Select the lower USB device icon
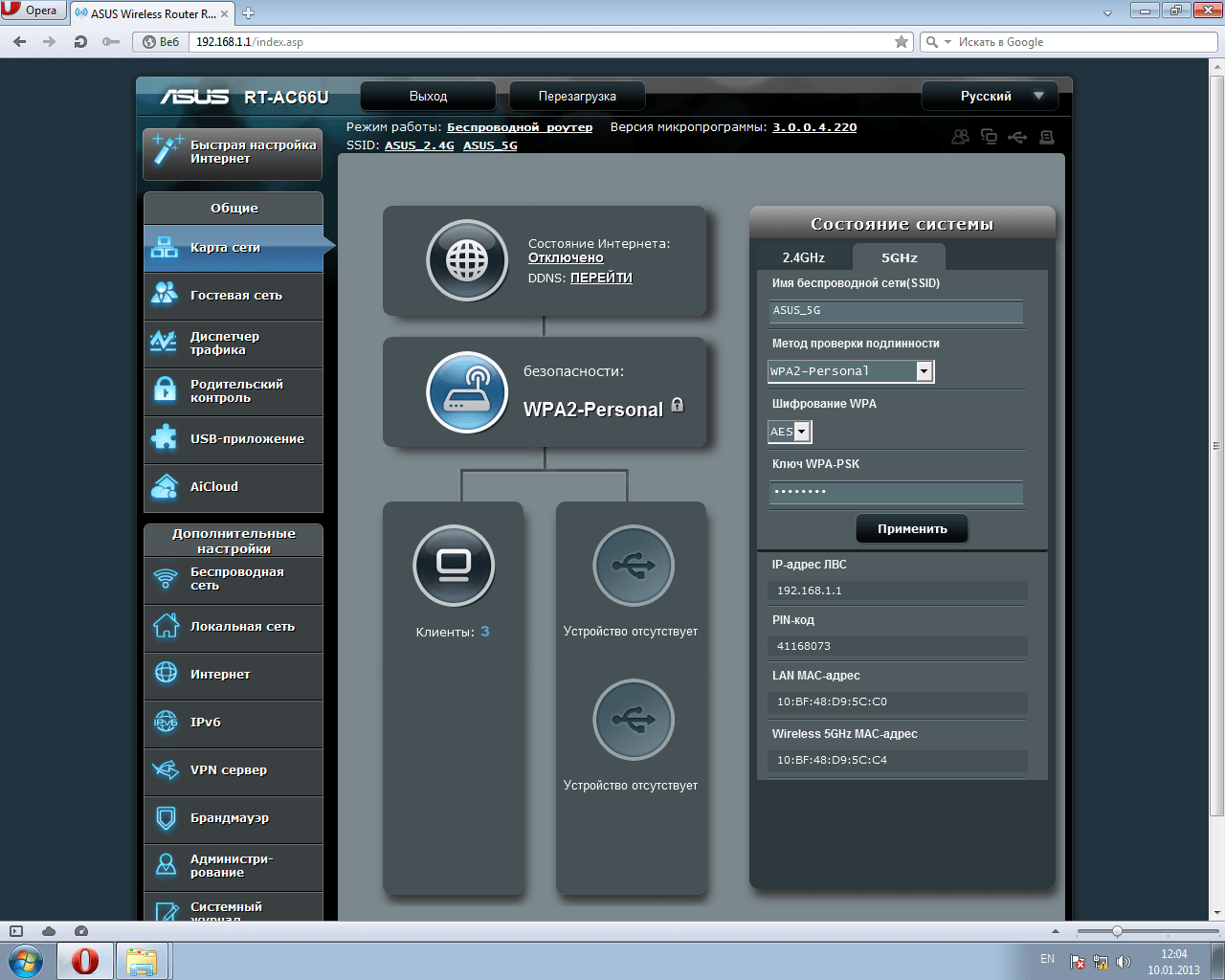Viewport: 1225px width, 980px height. click(634, 720)
